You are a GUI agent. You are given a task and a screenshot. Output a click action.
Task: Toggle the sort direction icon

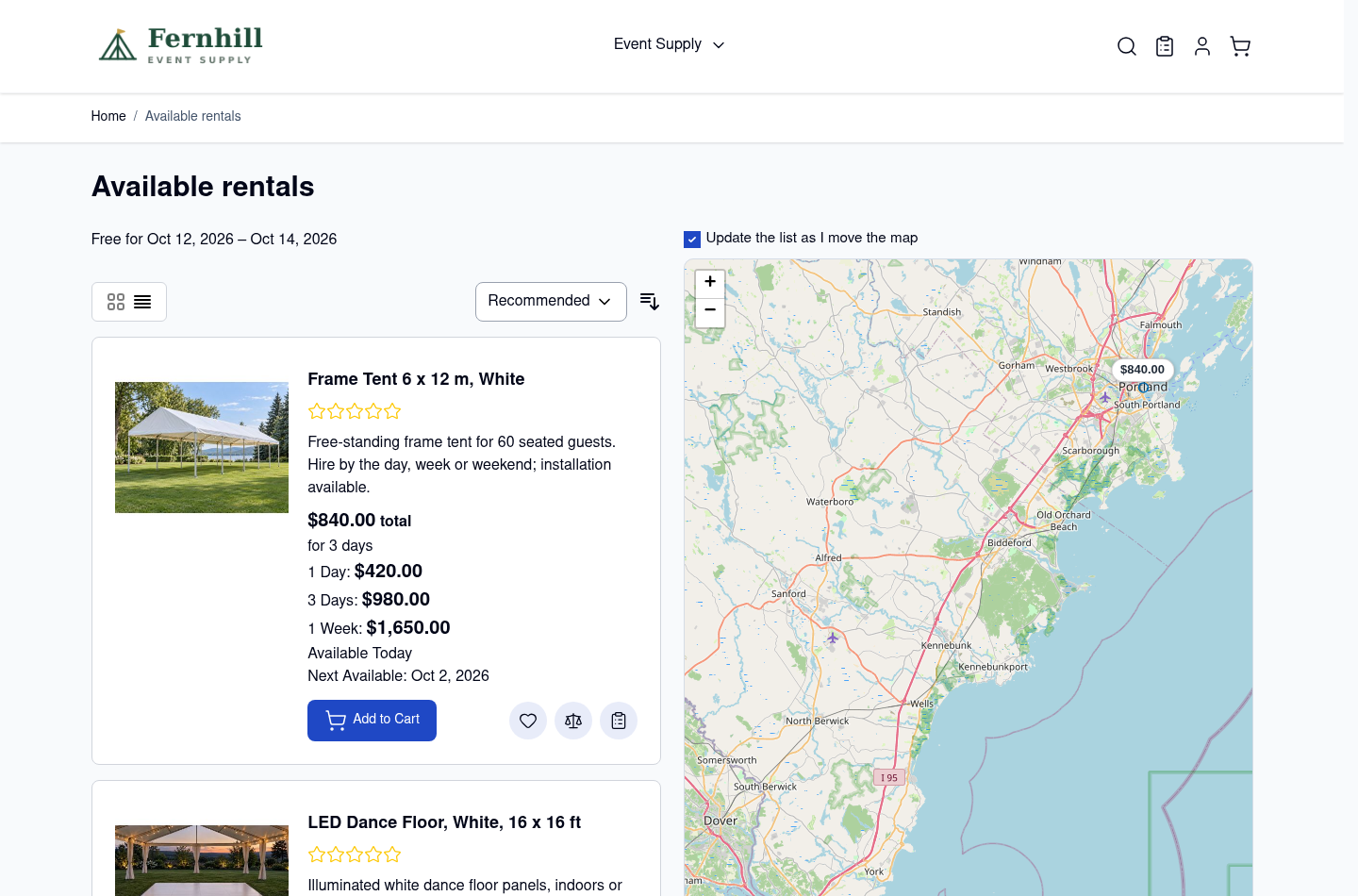650,302
